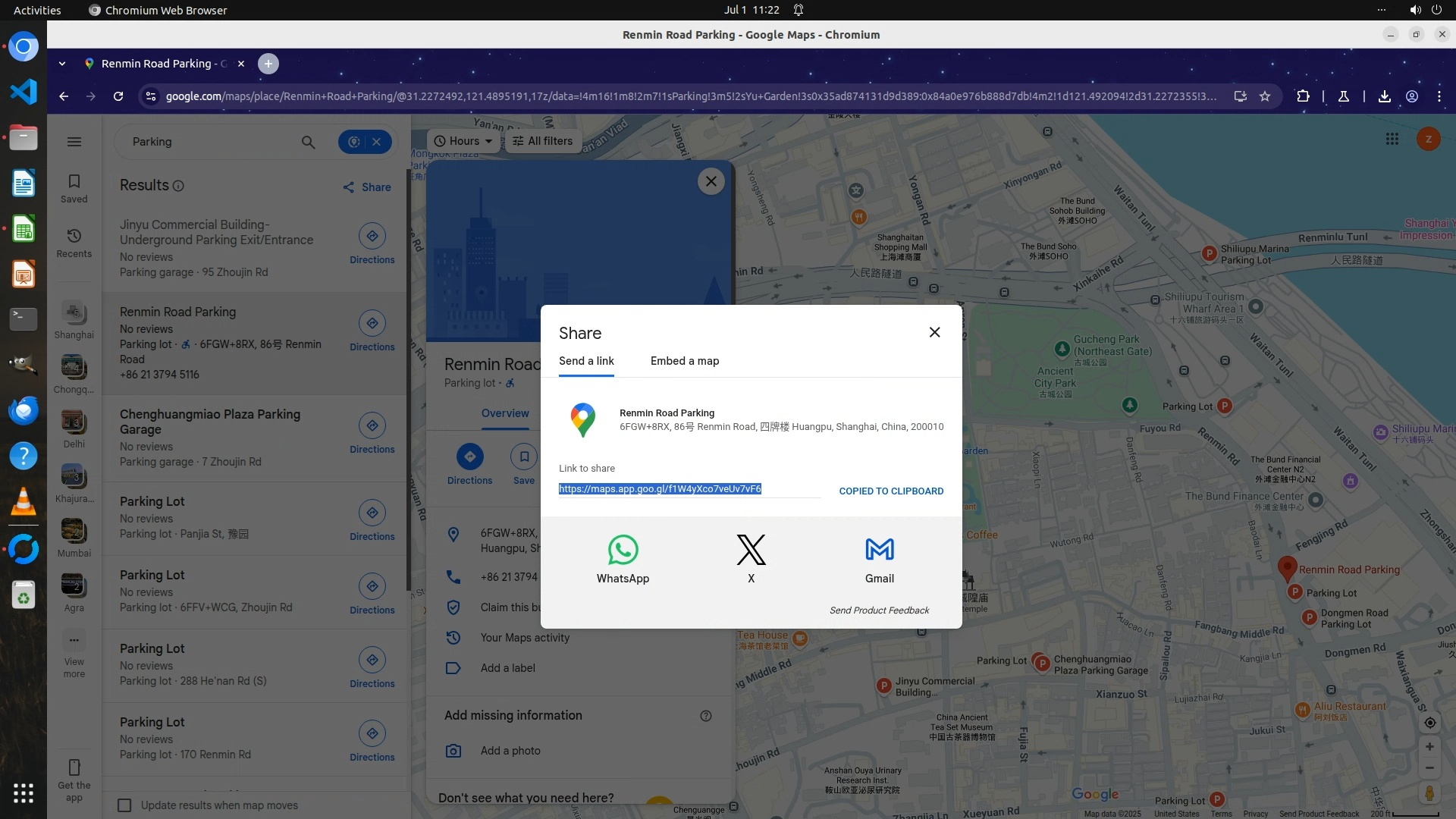Open the Google apps grid

click(1392, 140)
